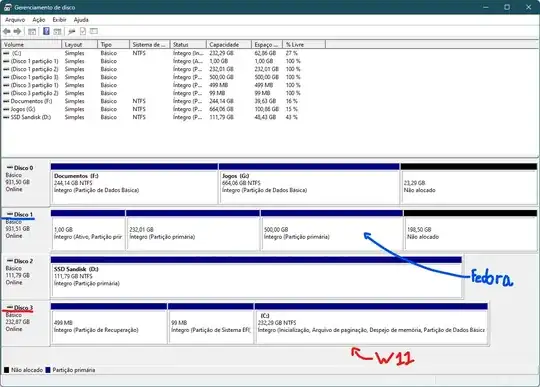Open the Exibir menu
This screenshot has height=387, width=540.
tap(59, 20)
